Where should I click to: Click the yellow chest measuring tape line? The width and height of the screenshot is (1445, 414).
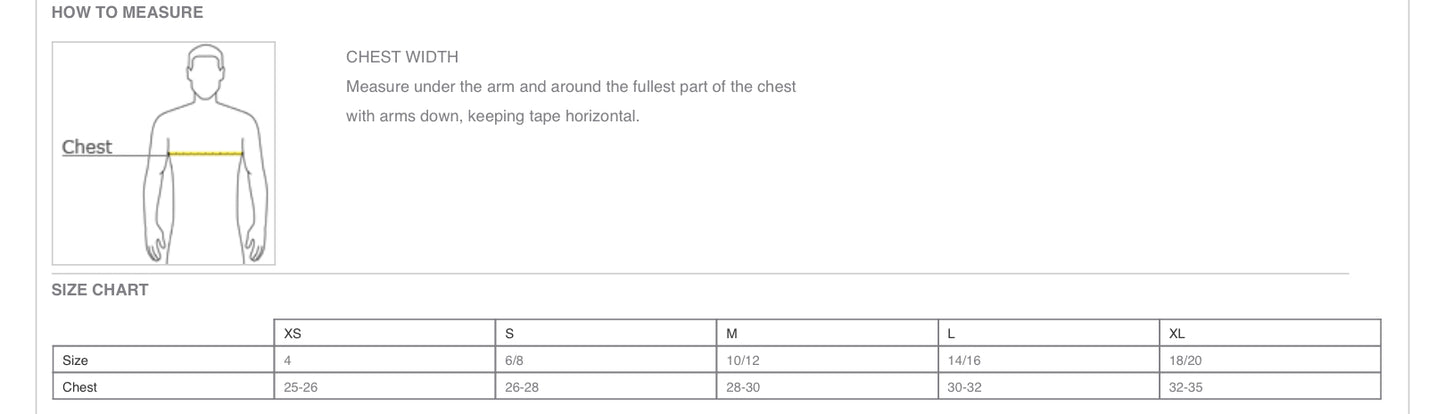click(x=206, y=154)
